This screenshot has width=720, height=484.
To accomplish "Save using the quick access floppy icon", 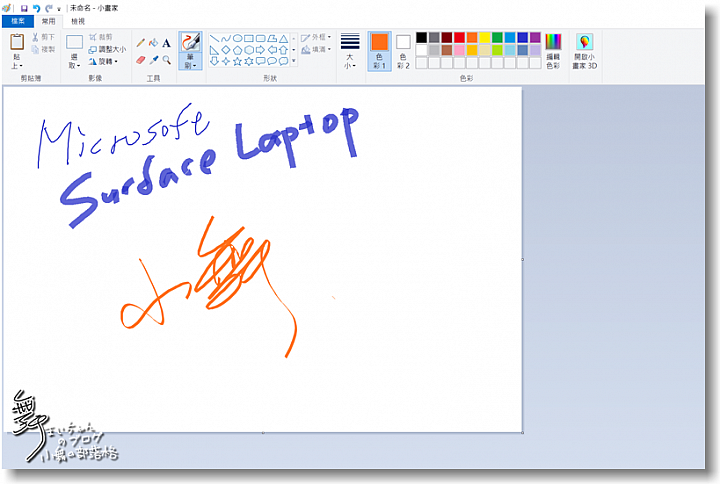I will [24, 8].
